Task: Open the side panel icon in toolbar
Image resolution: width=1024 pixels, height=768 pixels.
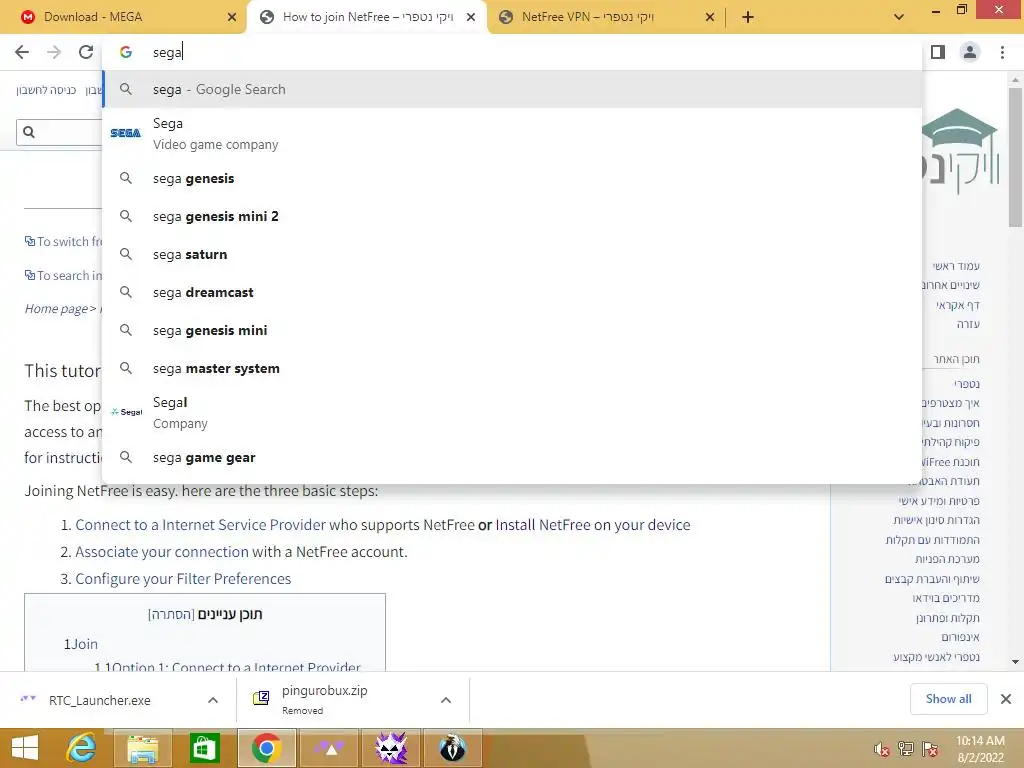Action: point(938,52)
